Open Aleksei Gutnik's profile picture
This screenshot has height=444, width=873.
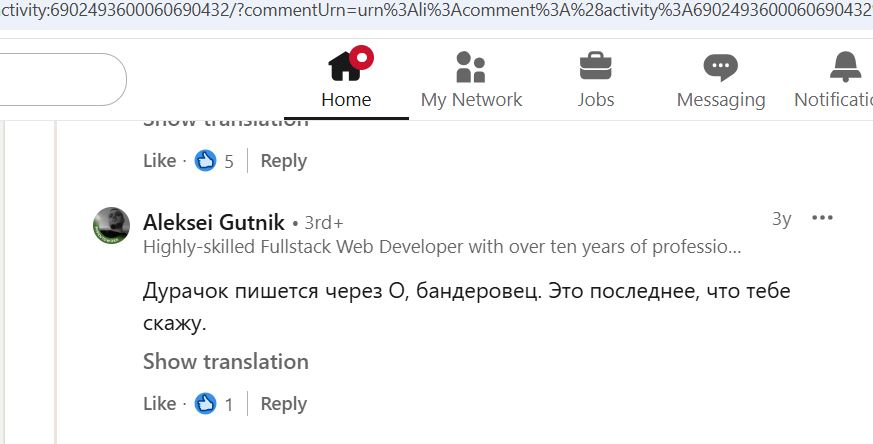[112, 225]
